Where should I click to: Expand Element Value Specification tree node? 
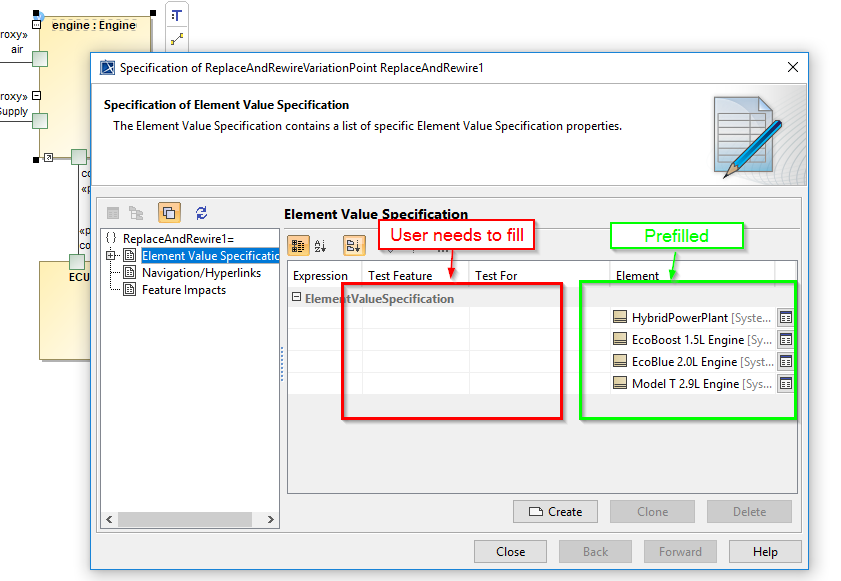[x=110, y=255]
